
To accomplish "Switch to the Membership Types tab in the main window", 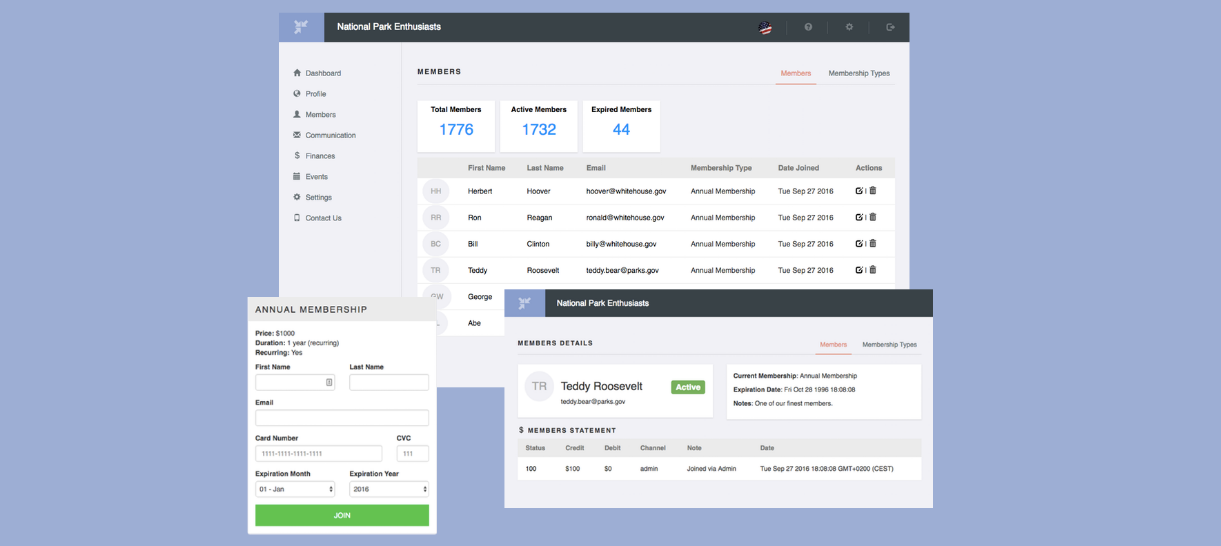I will tap(859, 73).
